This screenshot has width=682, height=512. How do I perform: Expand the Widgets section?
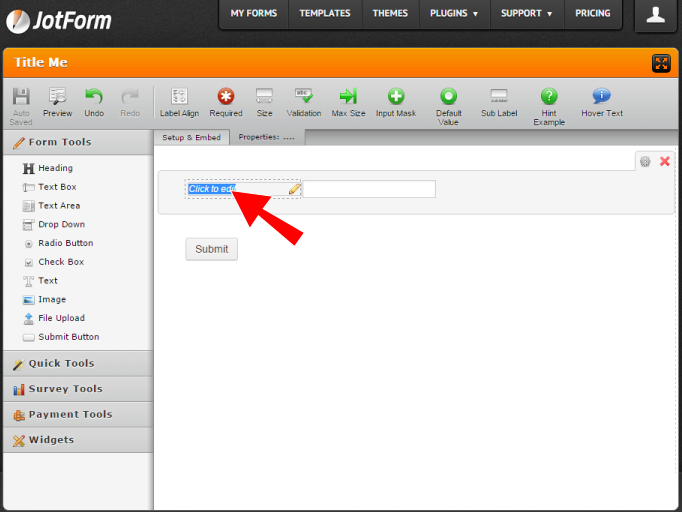click(x=78, y=440)
